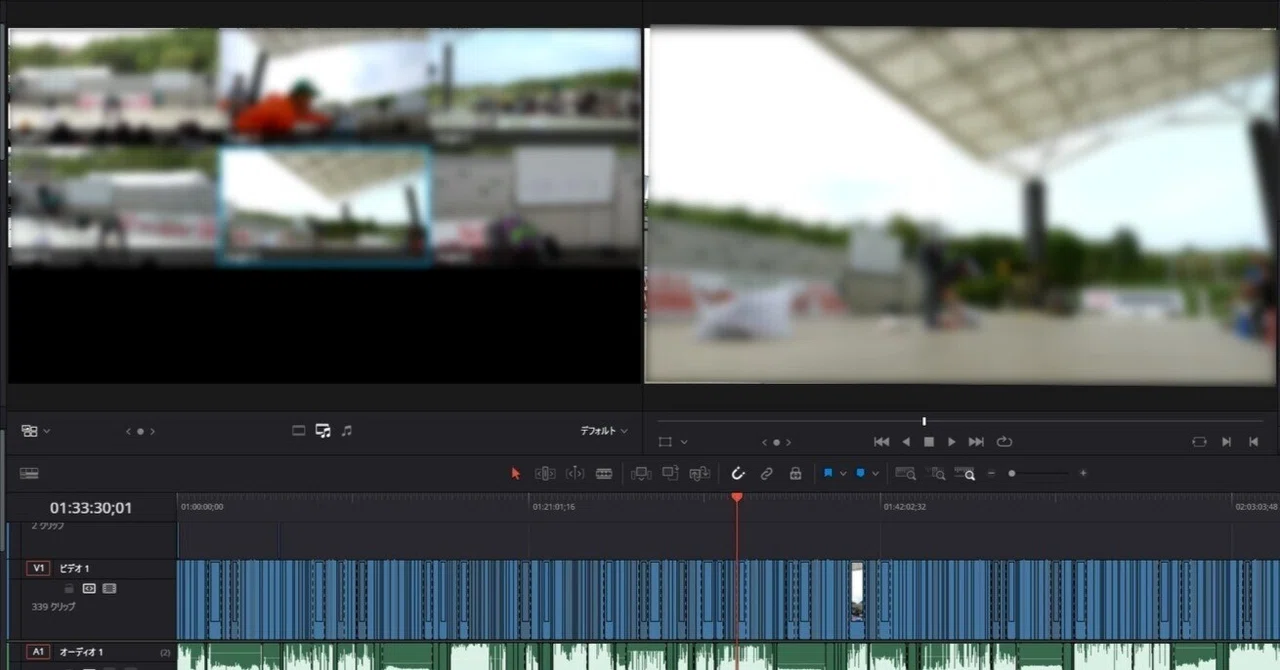The image size is (1280, 670).
Task: Switch to multicam angle with orange-jacket person
Action: (324, 85)
